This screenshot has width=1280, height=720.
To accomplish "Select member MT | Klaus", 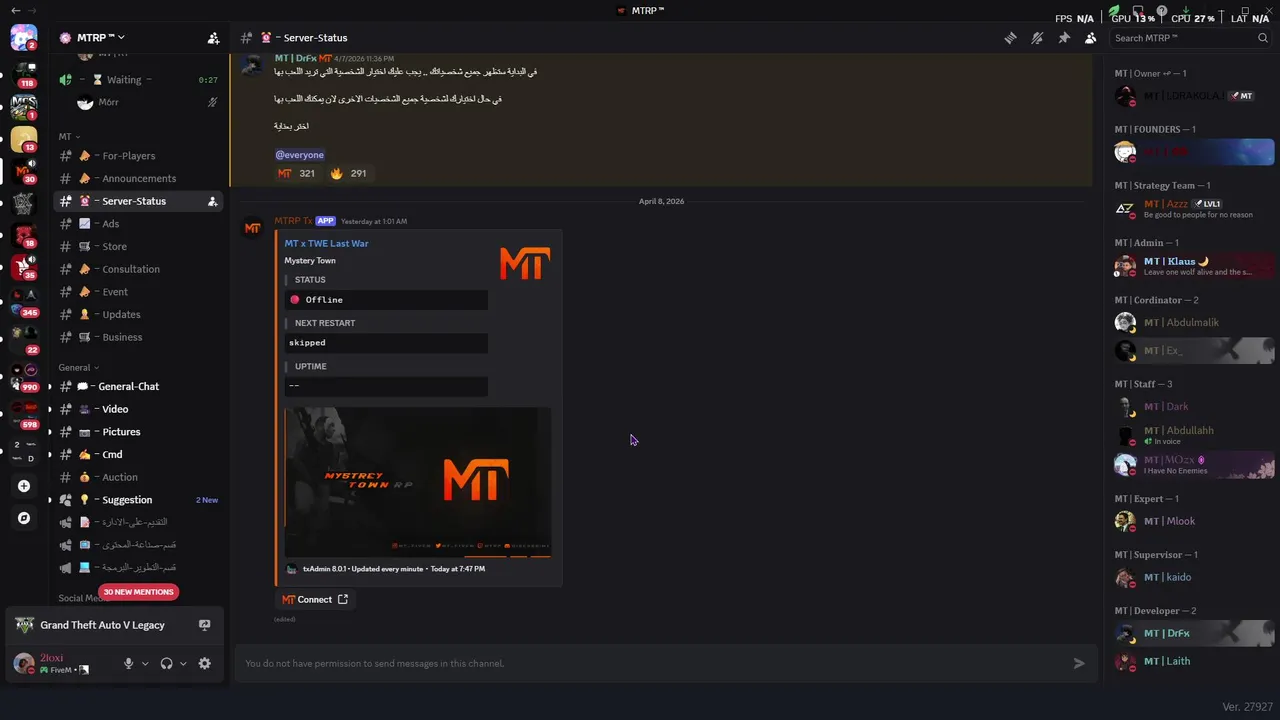I will pos(1195,266).
